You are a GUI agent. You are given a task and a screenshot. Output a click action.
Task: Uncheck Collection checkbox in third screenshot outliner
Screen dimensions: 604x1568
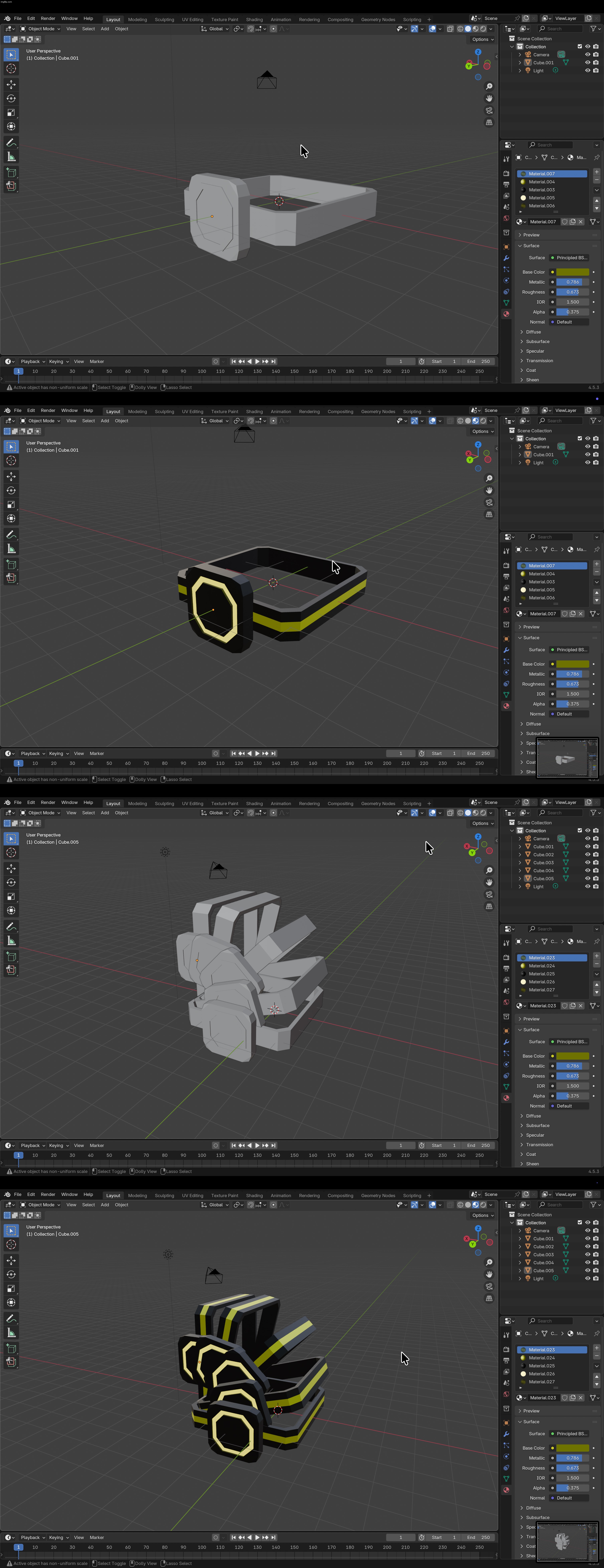point(580,830)
